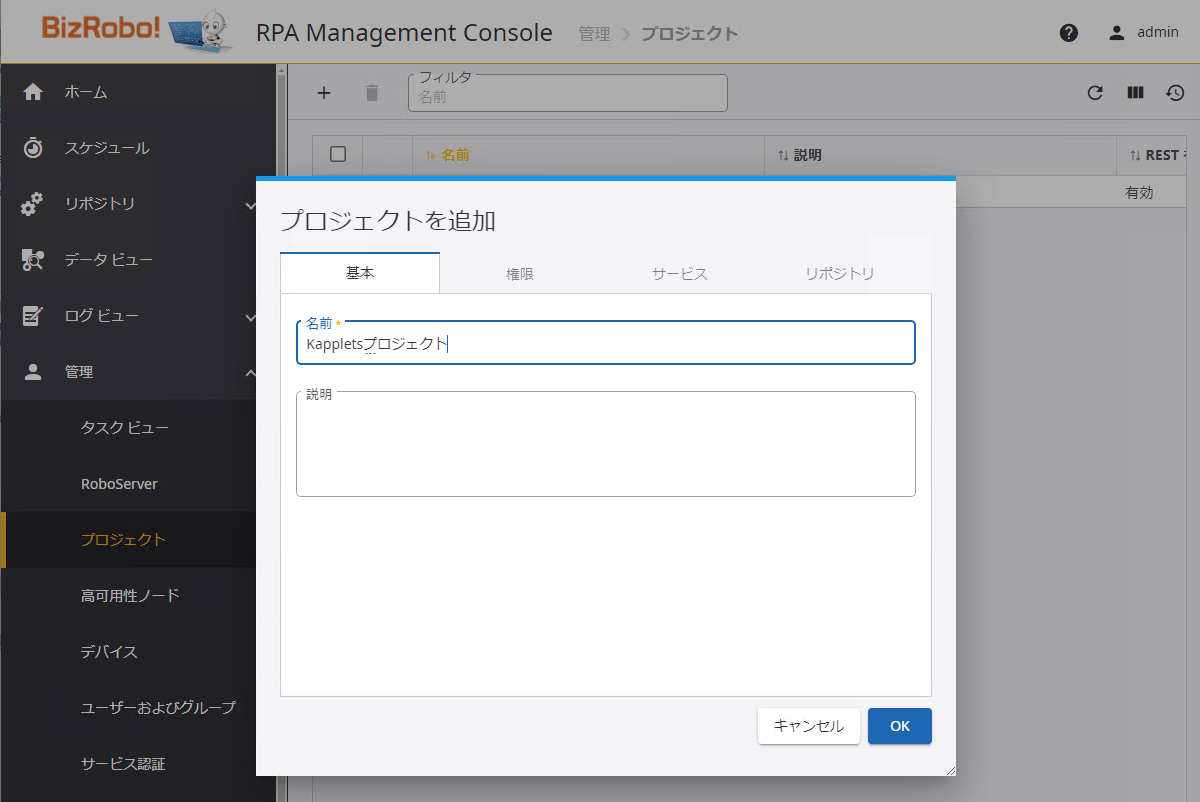Click the admin username label

(1158, 32)
